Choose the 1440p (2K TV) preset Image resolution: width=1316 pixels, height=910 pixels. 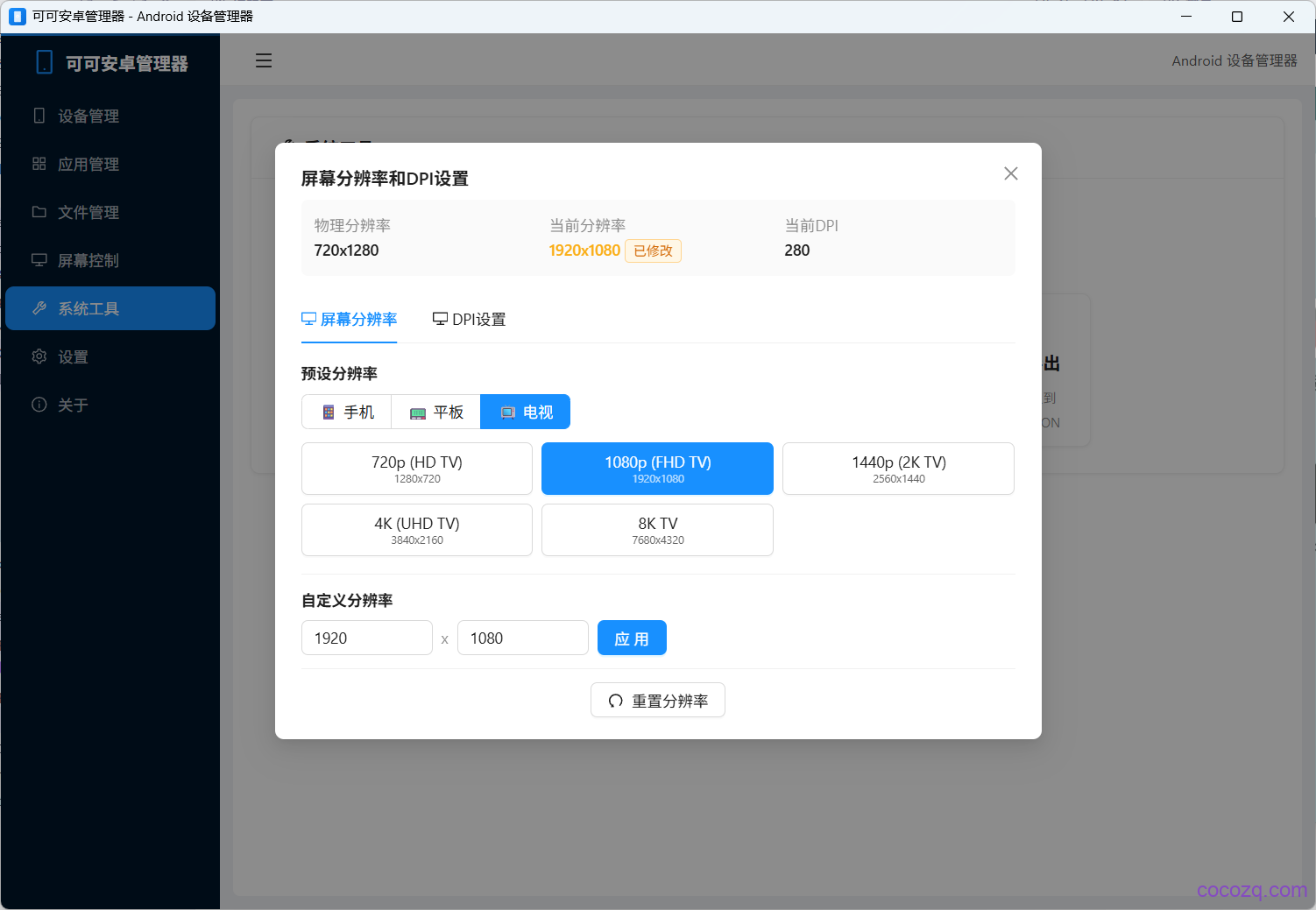(x=898, y=469)
